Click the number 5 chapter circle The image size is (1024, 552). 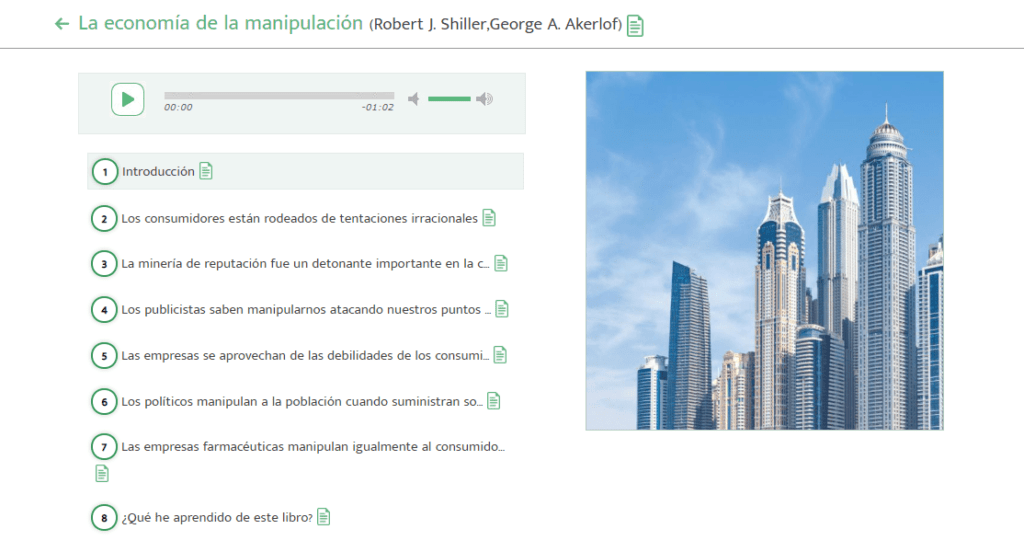[x=104, y=356]
